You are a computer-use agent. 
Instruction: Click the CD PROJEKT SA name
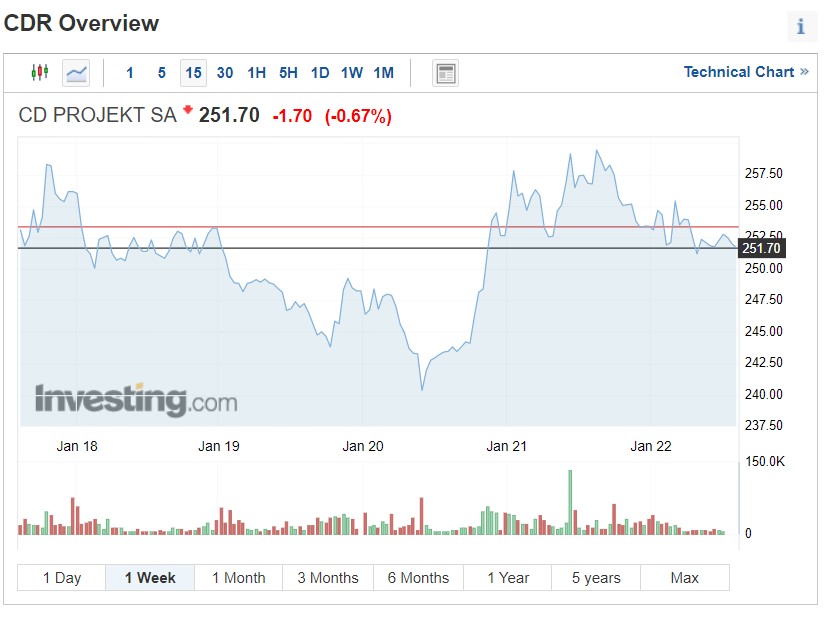click(98, 115)
